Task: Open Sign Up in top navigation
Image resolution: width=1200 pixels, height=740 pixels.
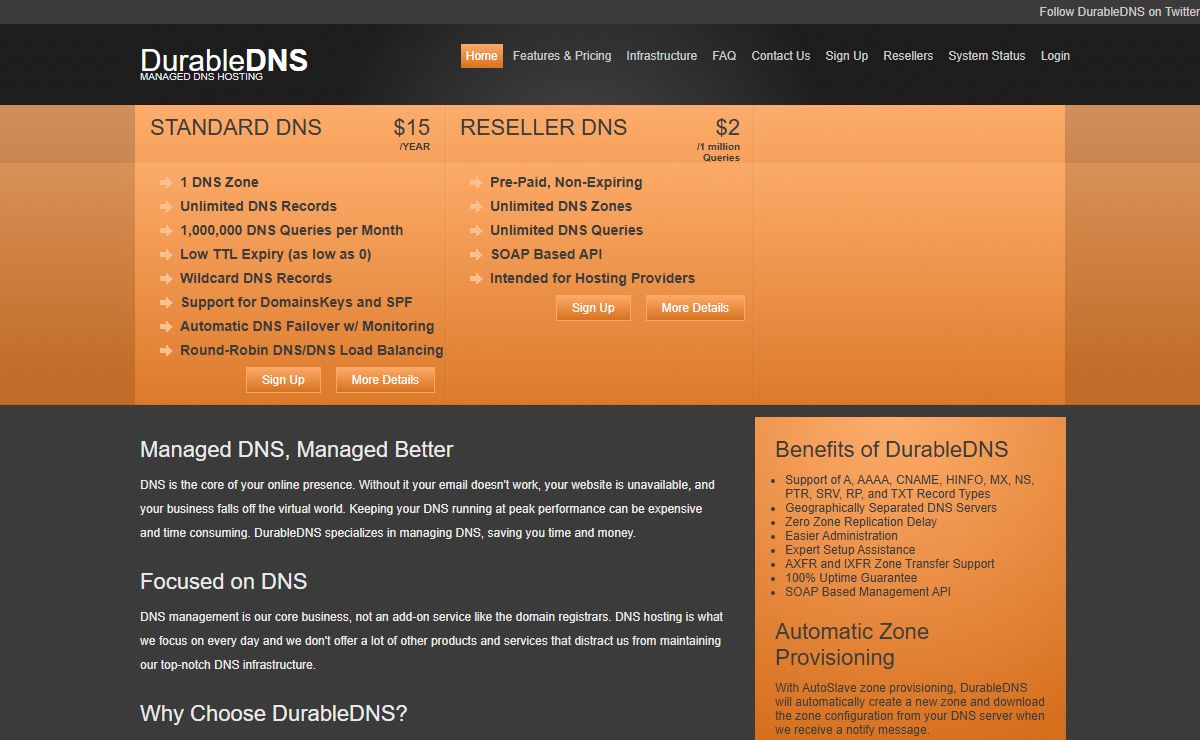Action: tap(847, 56)
